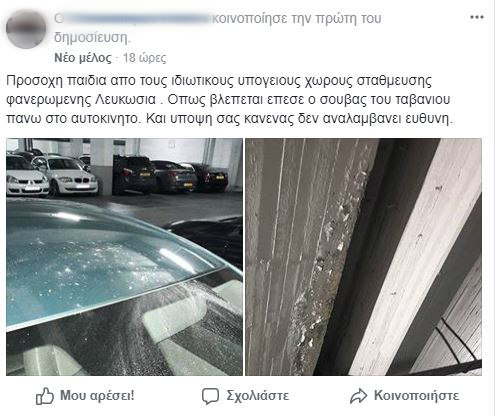Viewport: 495px width, 416px height.
Task: Click the word 'δημοσίευση.' in the post header
Action: point(92,38)
